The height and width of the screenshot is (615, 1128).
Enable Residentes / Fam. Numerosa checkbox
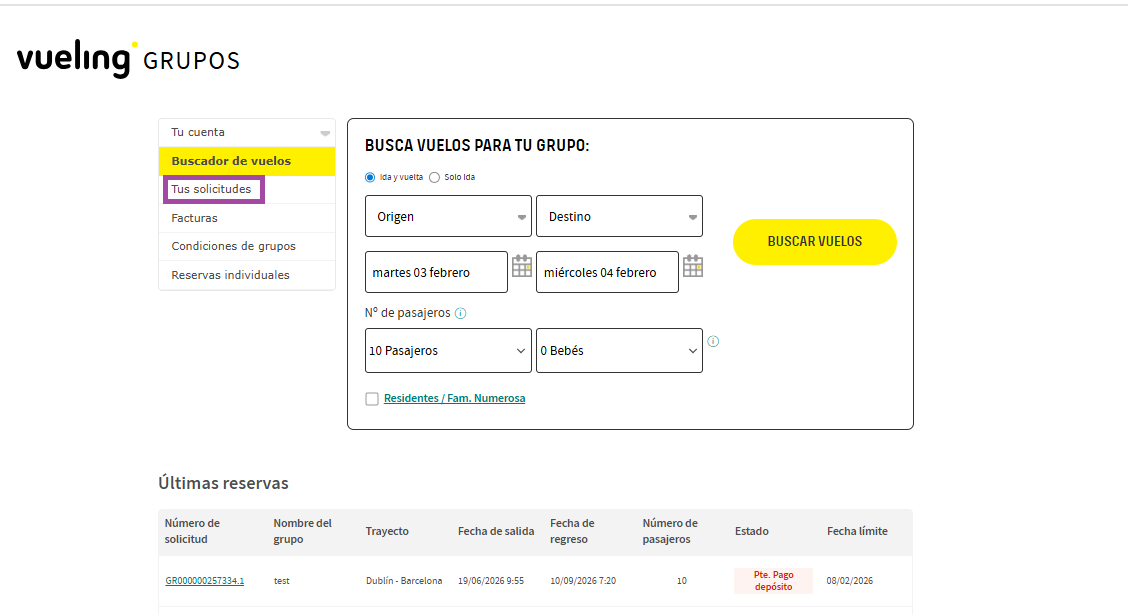tap(372, 399)
